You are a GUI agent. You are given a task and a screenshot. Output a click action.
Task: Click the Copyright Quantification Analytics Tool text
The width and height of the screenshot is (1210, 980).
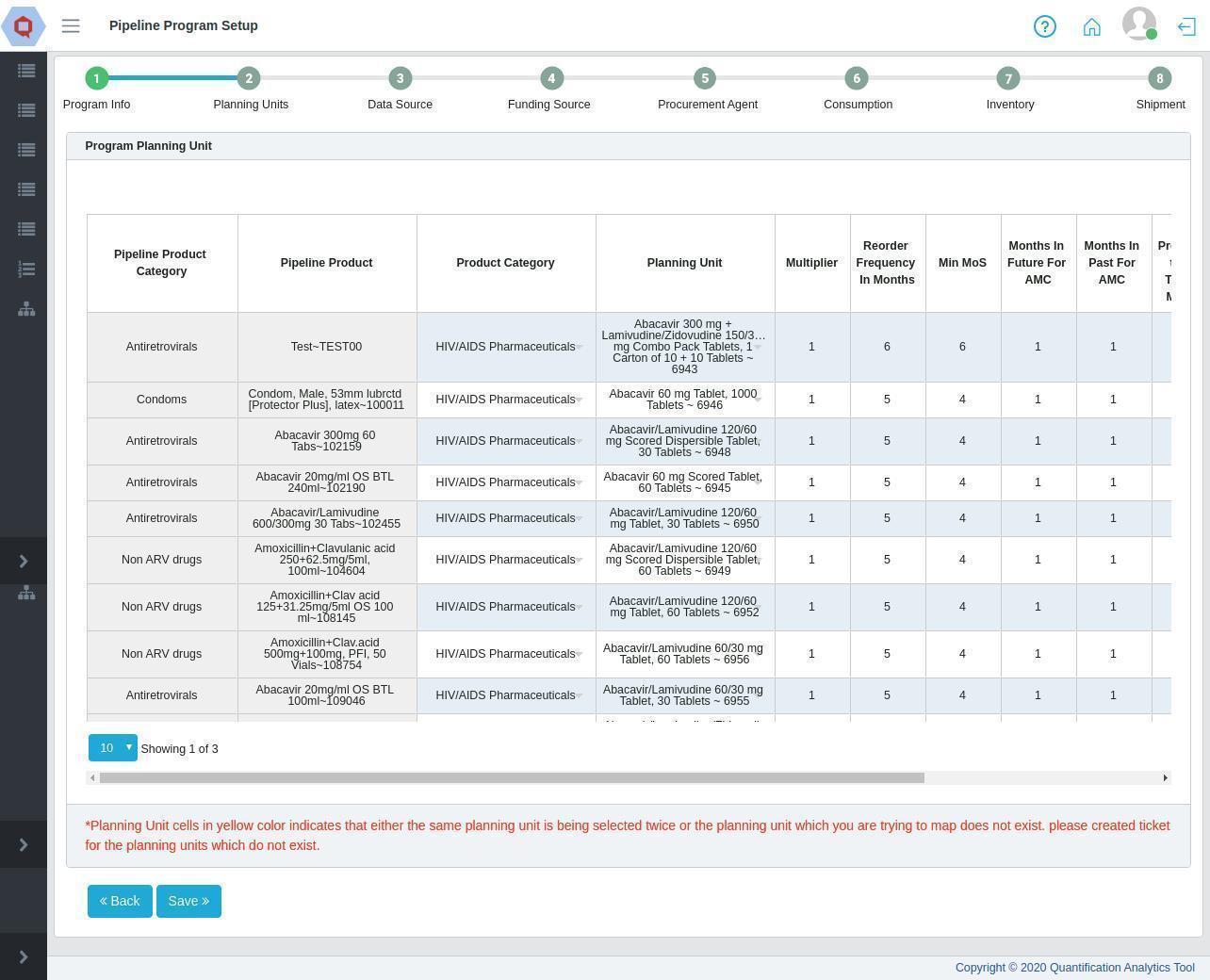1075,968
